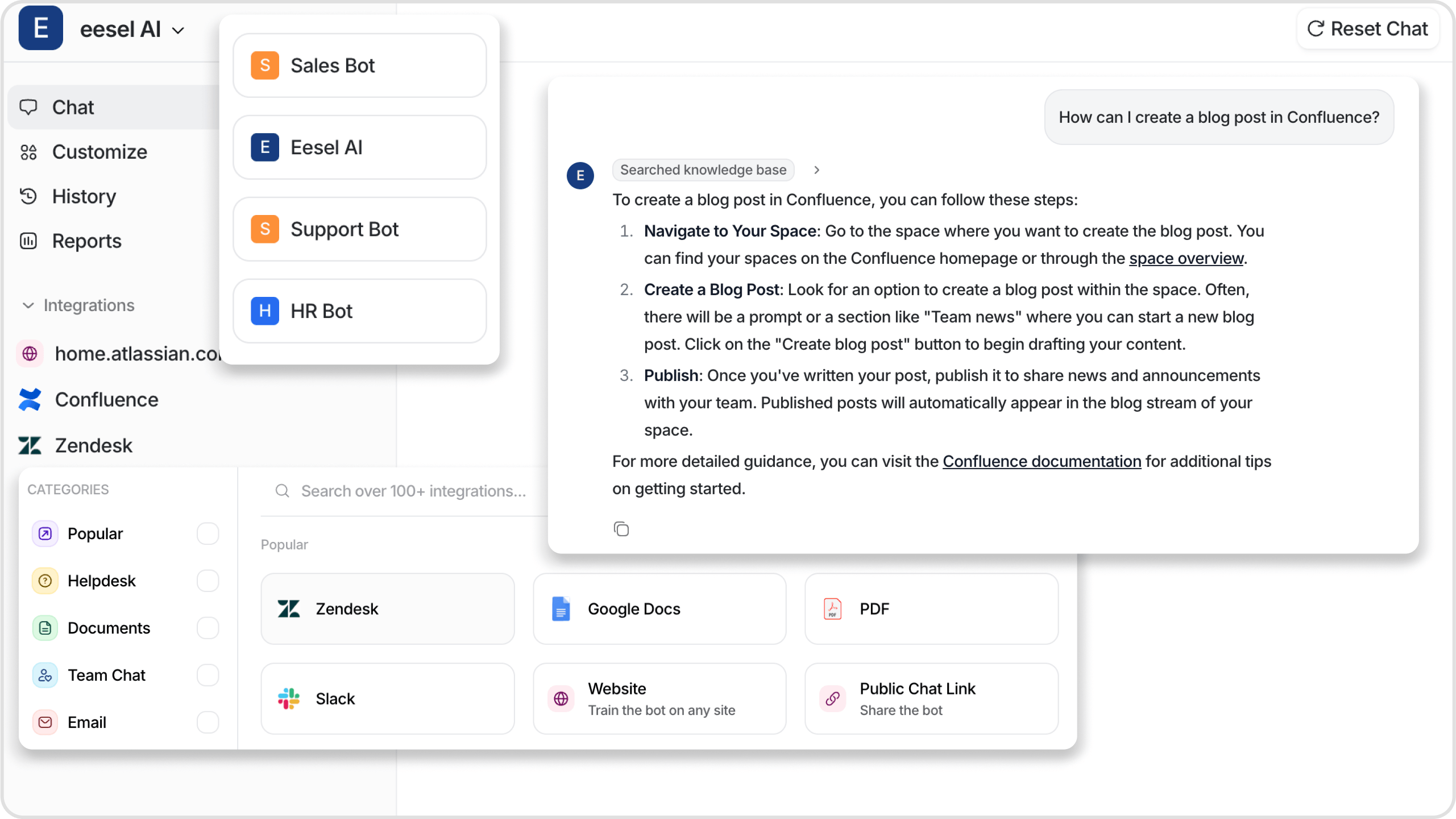The width and height of the screenshot is (1456, 819).
Task: Click the Website globe icon
Action: [561, 698]
